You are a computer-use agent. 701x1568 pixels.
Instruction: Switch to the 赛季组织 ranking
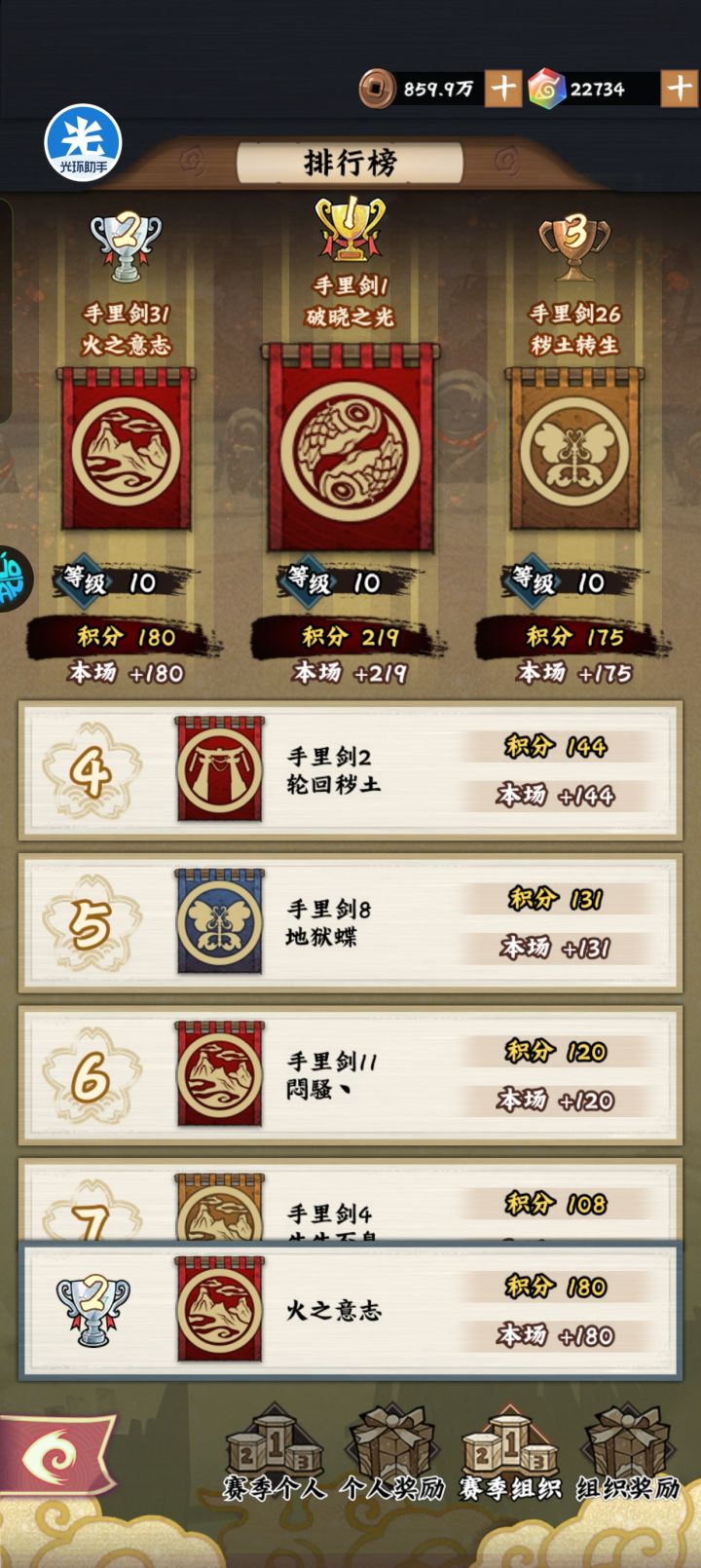coord(509,1453)
